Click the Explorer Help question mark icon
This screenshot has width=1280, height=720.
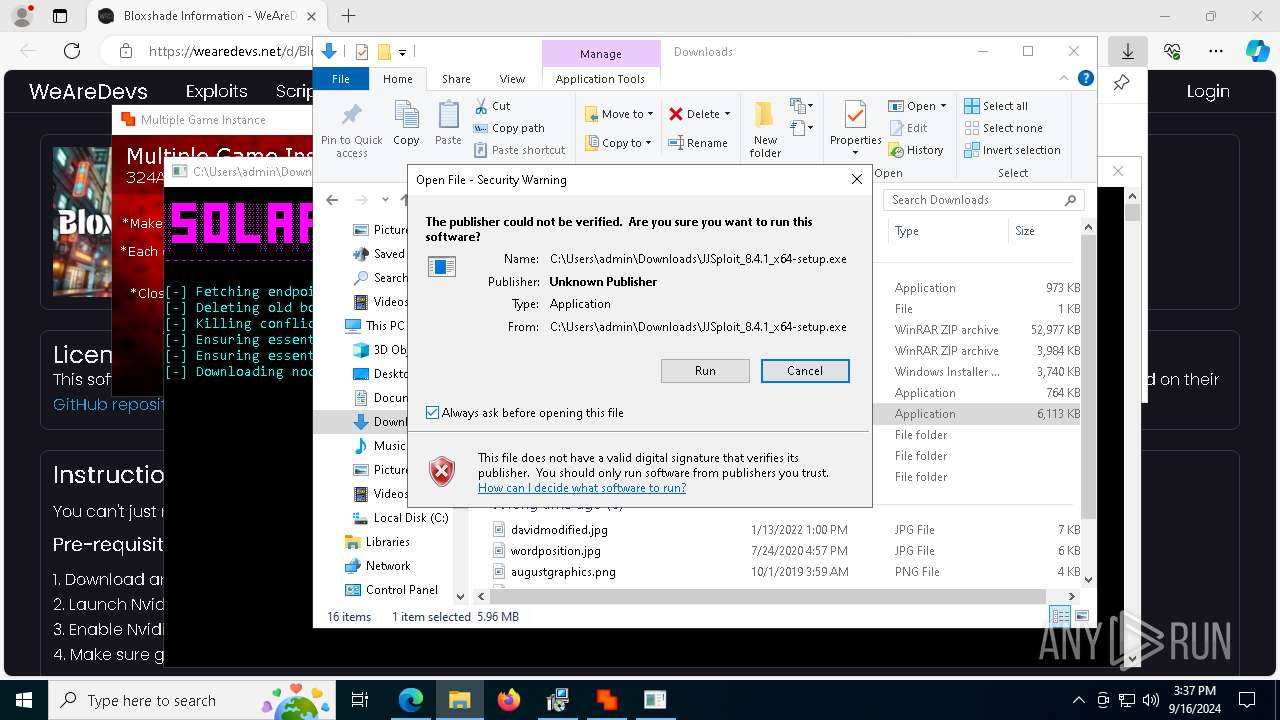(x=1086, y=78)
